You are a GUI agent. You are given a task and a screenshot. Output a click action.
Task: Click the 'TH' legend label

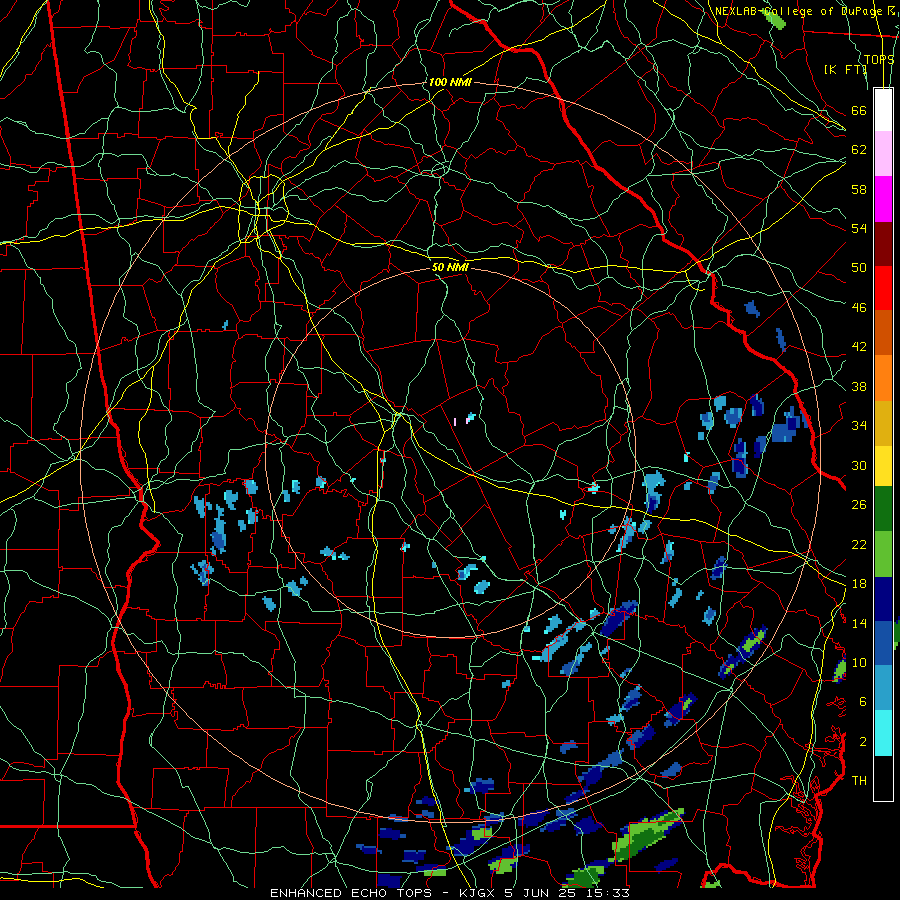point(859,781)
